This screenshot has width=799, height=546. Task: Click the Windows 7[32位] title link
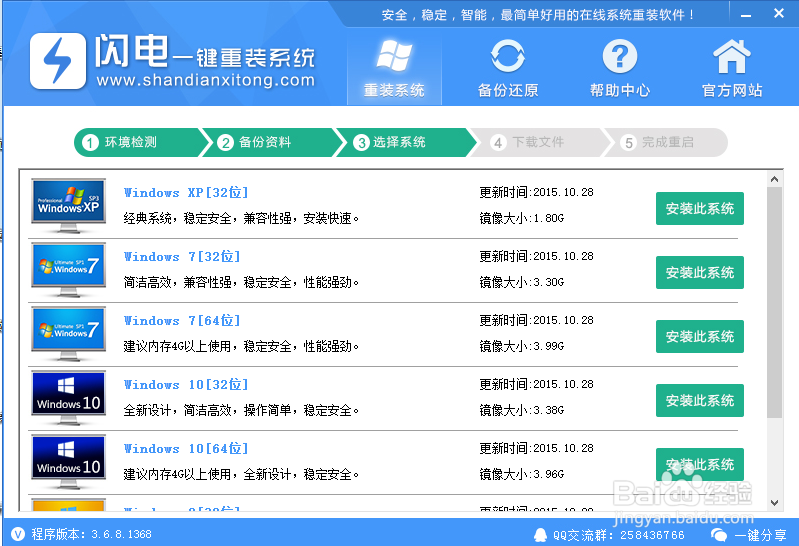(x=182, y=256)
